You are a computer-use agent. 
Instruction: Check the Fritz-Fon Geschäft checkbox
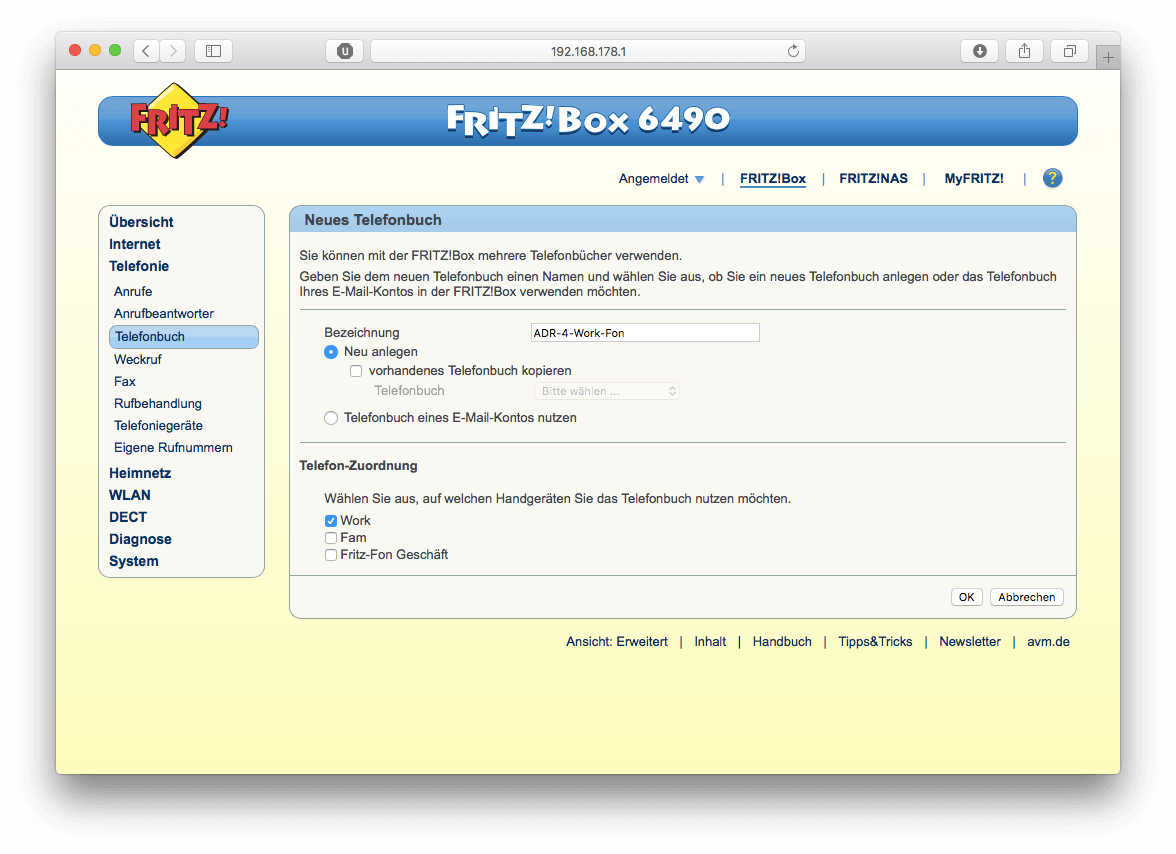coord(331,556)
